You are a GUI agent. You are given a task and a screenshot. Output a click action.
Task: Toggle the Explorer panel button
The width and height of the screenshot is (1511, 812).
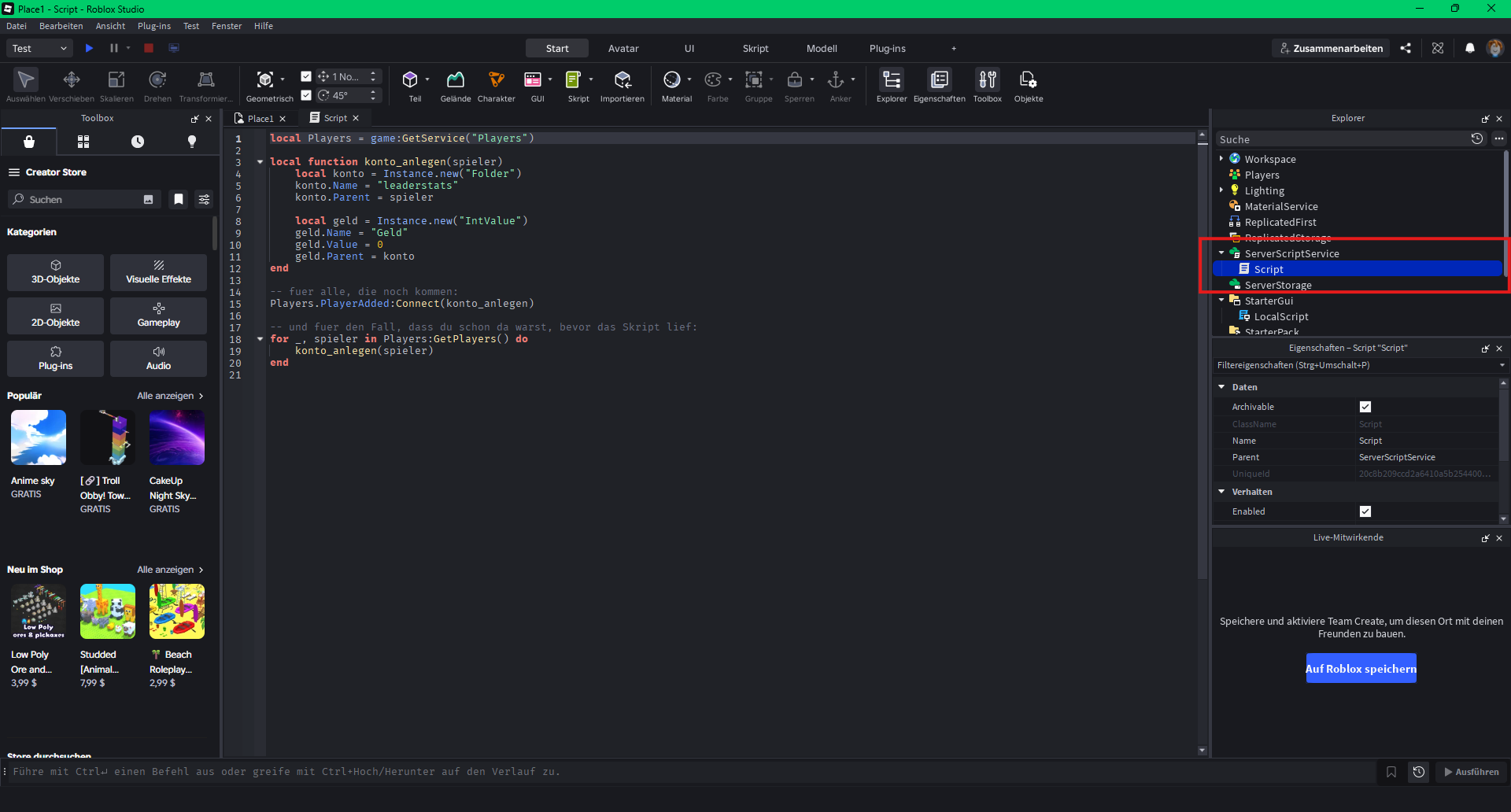[x=892, y=85]
